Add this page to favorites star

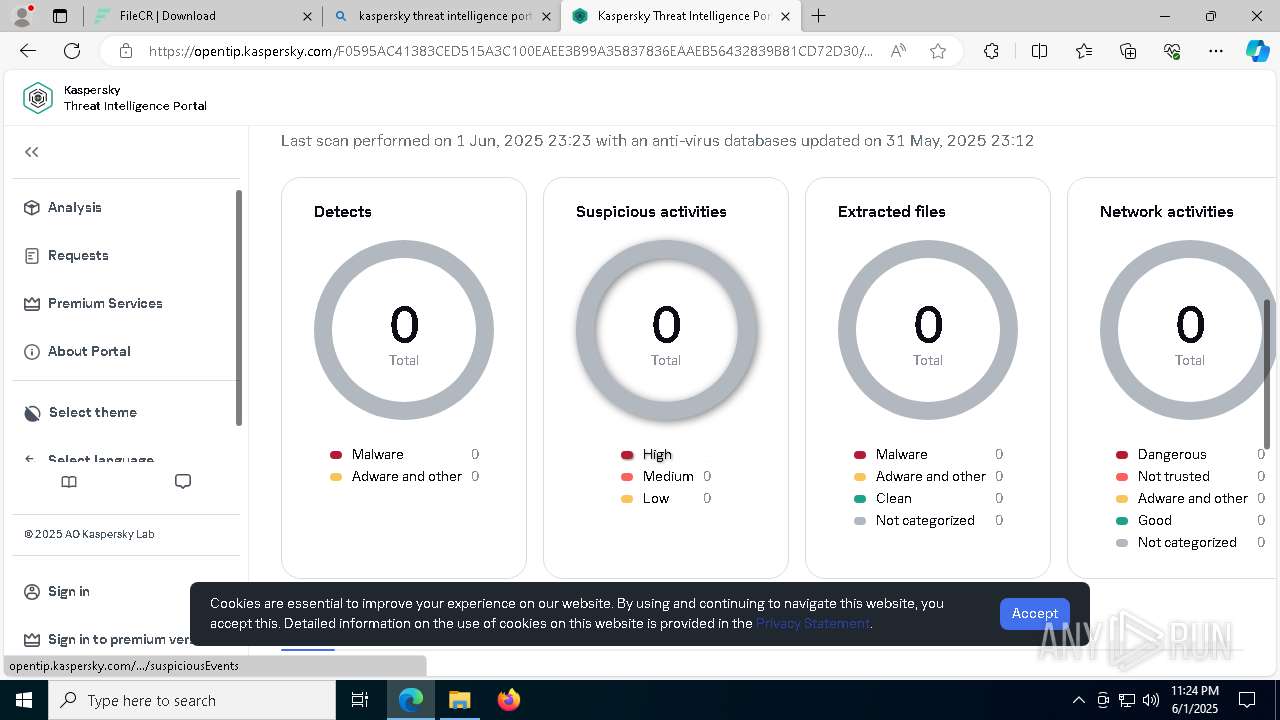pos(938,51)
